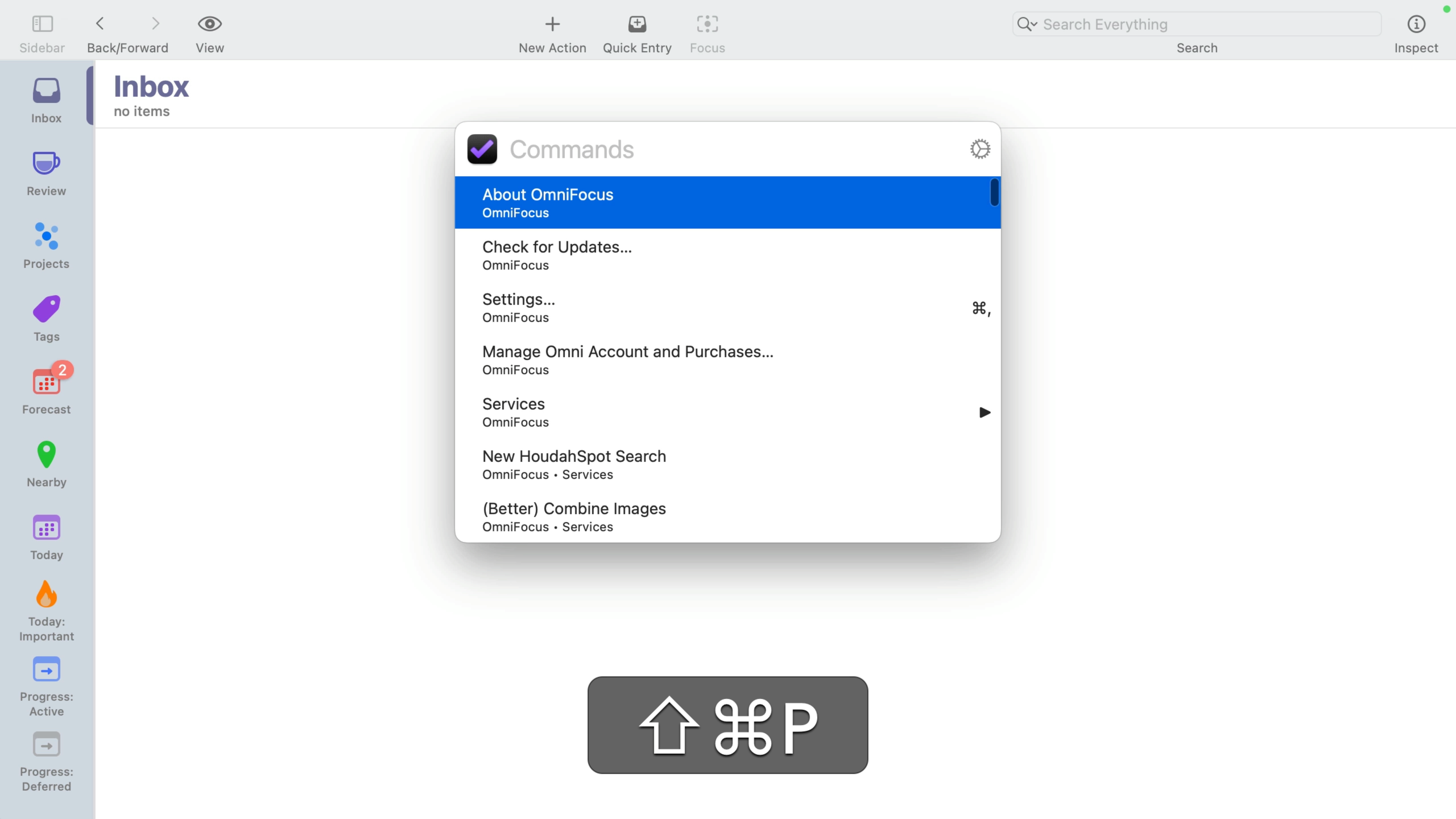
Task: Open the search options magnifier dropdown
Action: [x=1027, y=24]
